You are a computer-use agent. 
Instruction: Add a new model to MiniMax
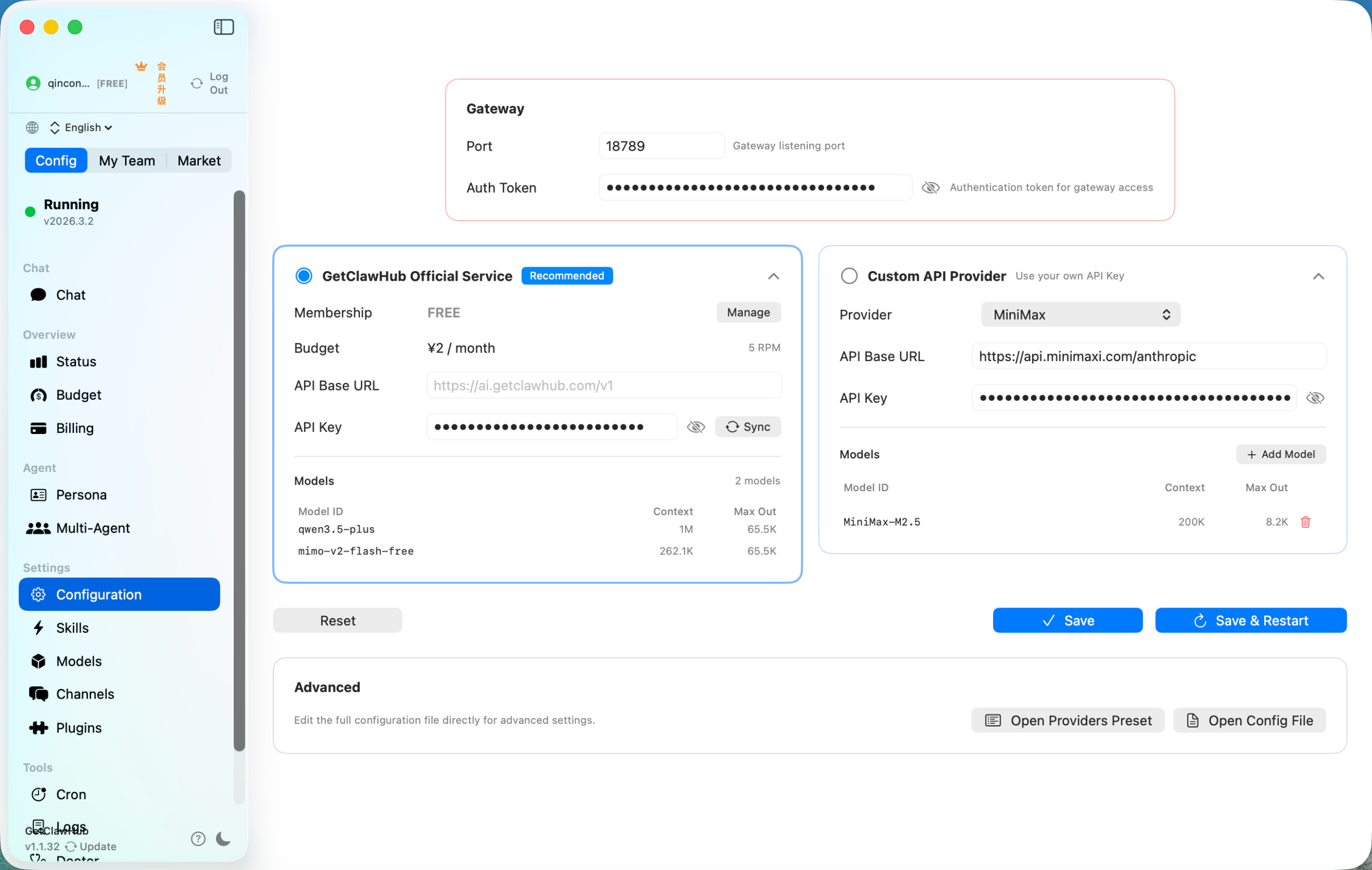tap(1281, 454)
